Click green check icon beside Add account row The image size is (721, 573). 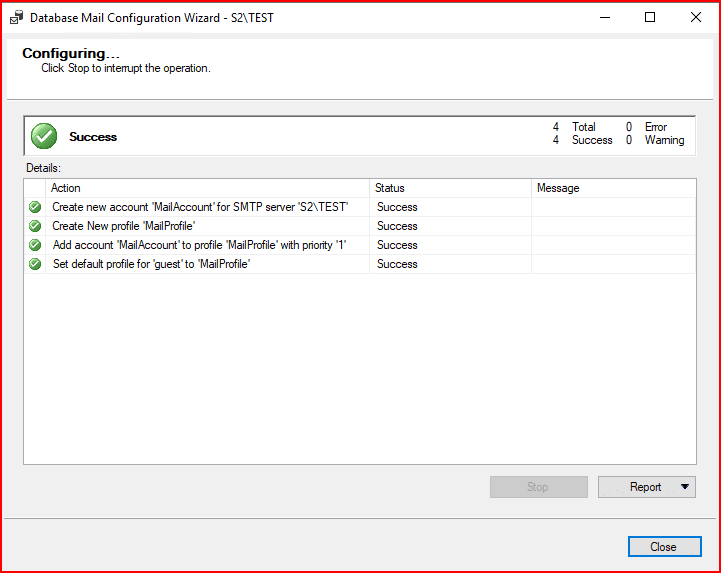click(x=36, y=245)
